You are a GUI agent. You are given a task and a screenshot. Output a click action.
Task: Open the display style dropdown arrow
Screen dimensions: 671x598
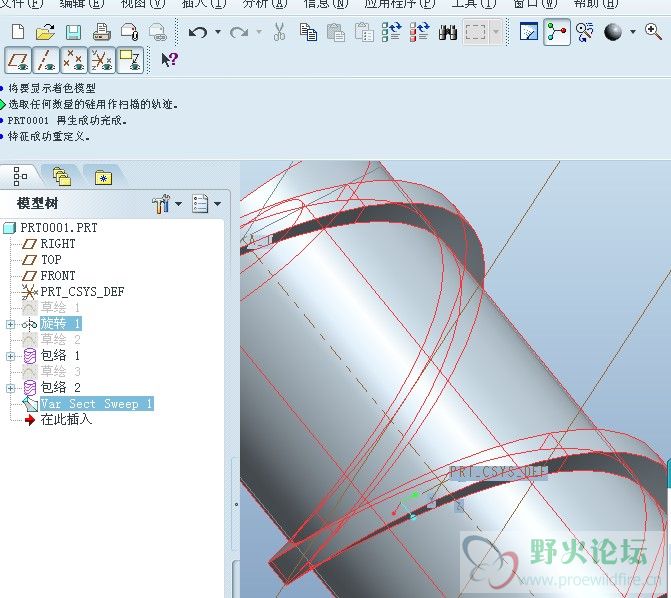pos(633,32)
